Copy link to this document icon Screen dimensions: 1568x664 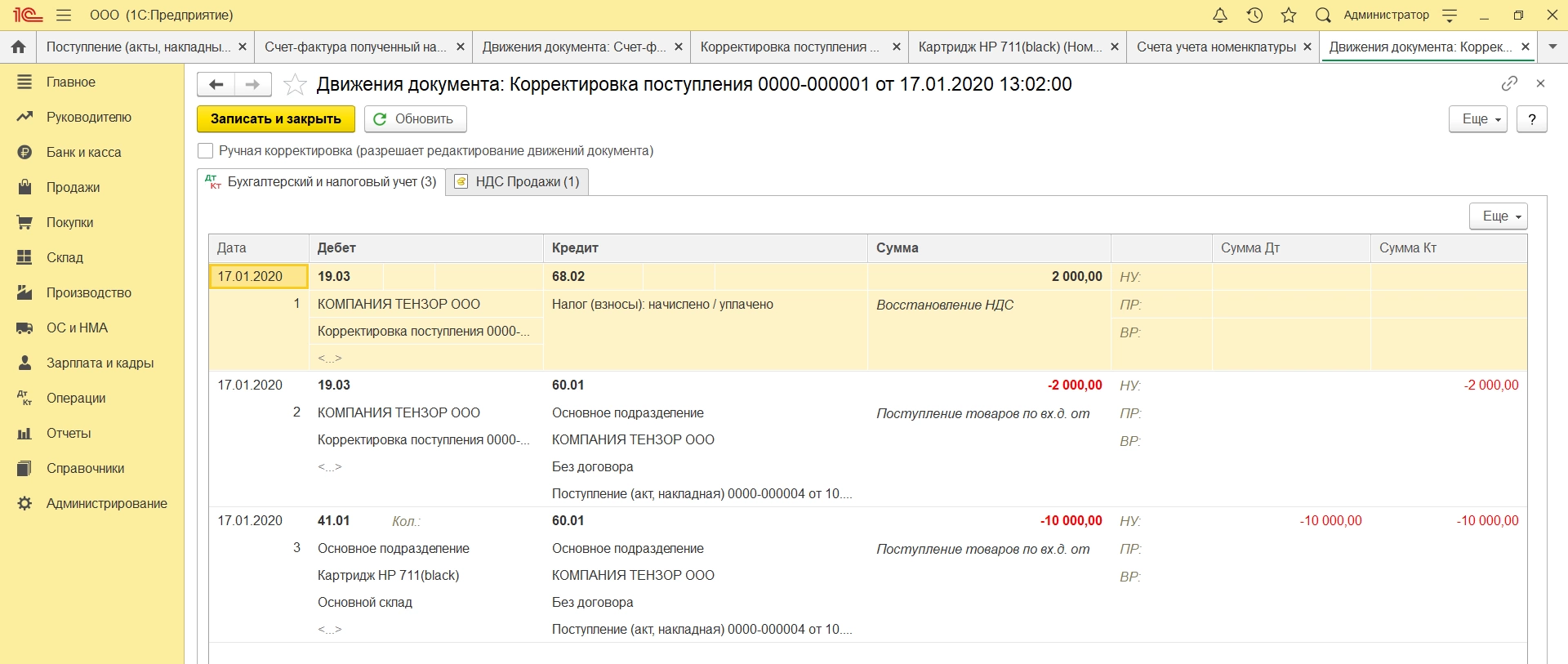click(1509, 83)
